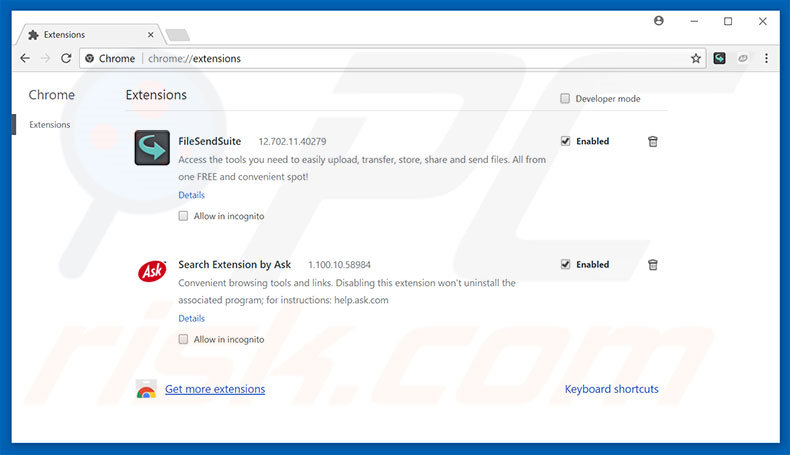The image size is (790, 455).
Task: Click Get more extensions link
Action: (x=215, y=389)
